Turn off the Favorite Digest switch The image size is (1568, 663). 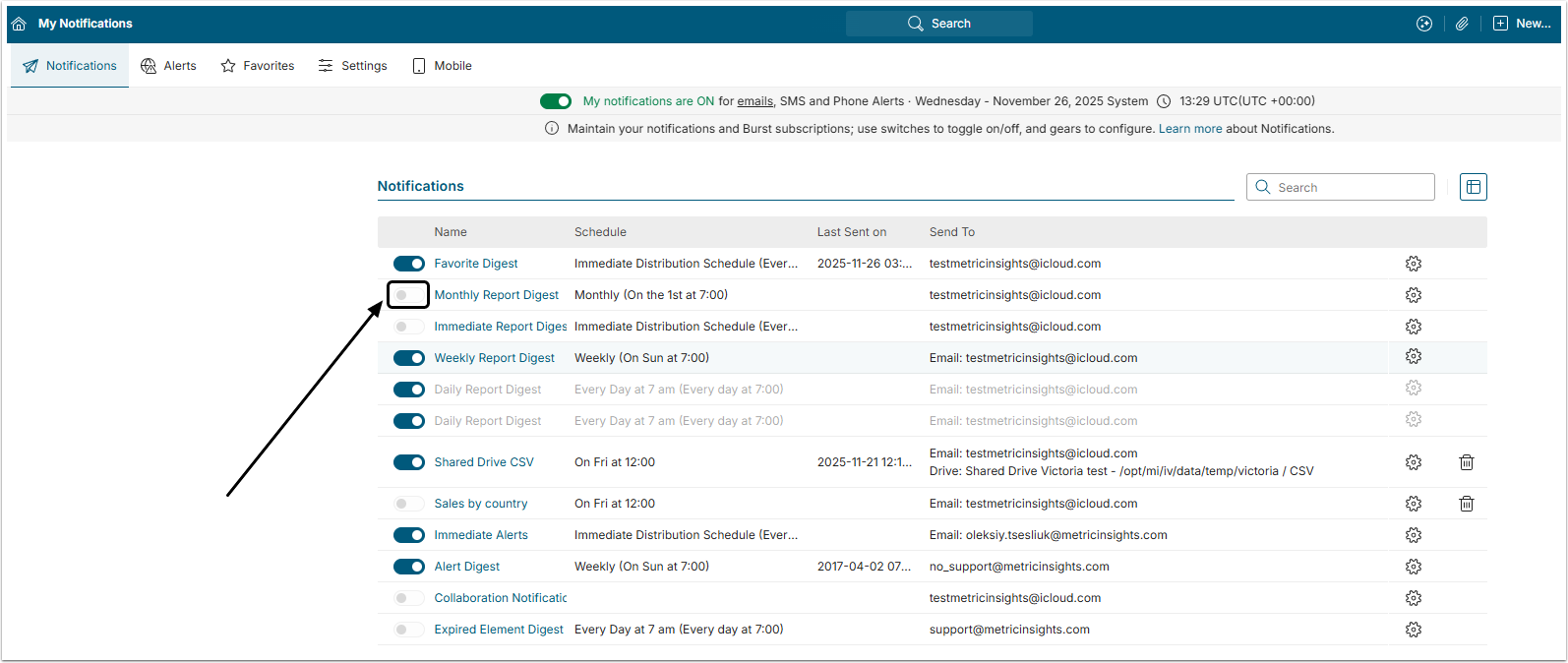pos(408,264)
